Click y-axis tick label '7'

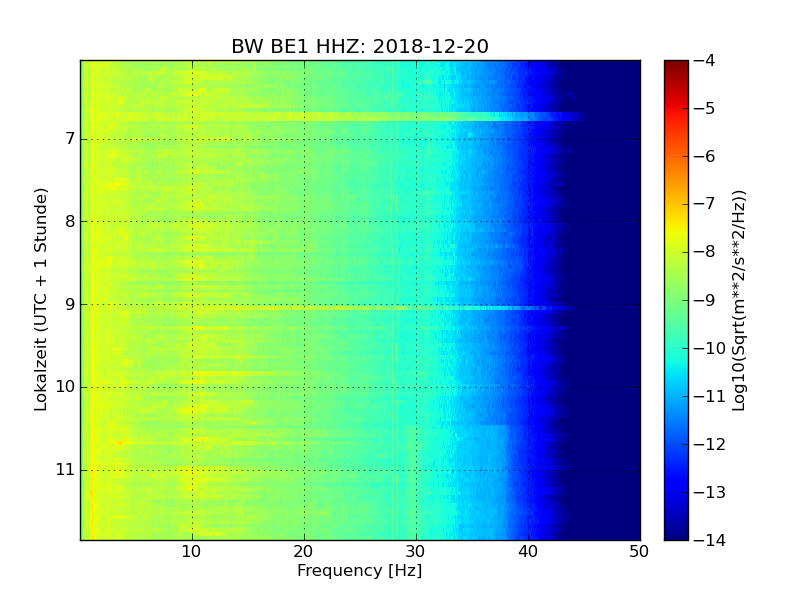[70, 139]
